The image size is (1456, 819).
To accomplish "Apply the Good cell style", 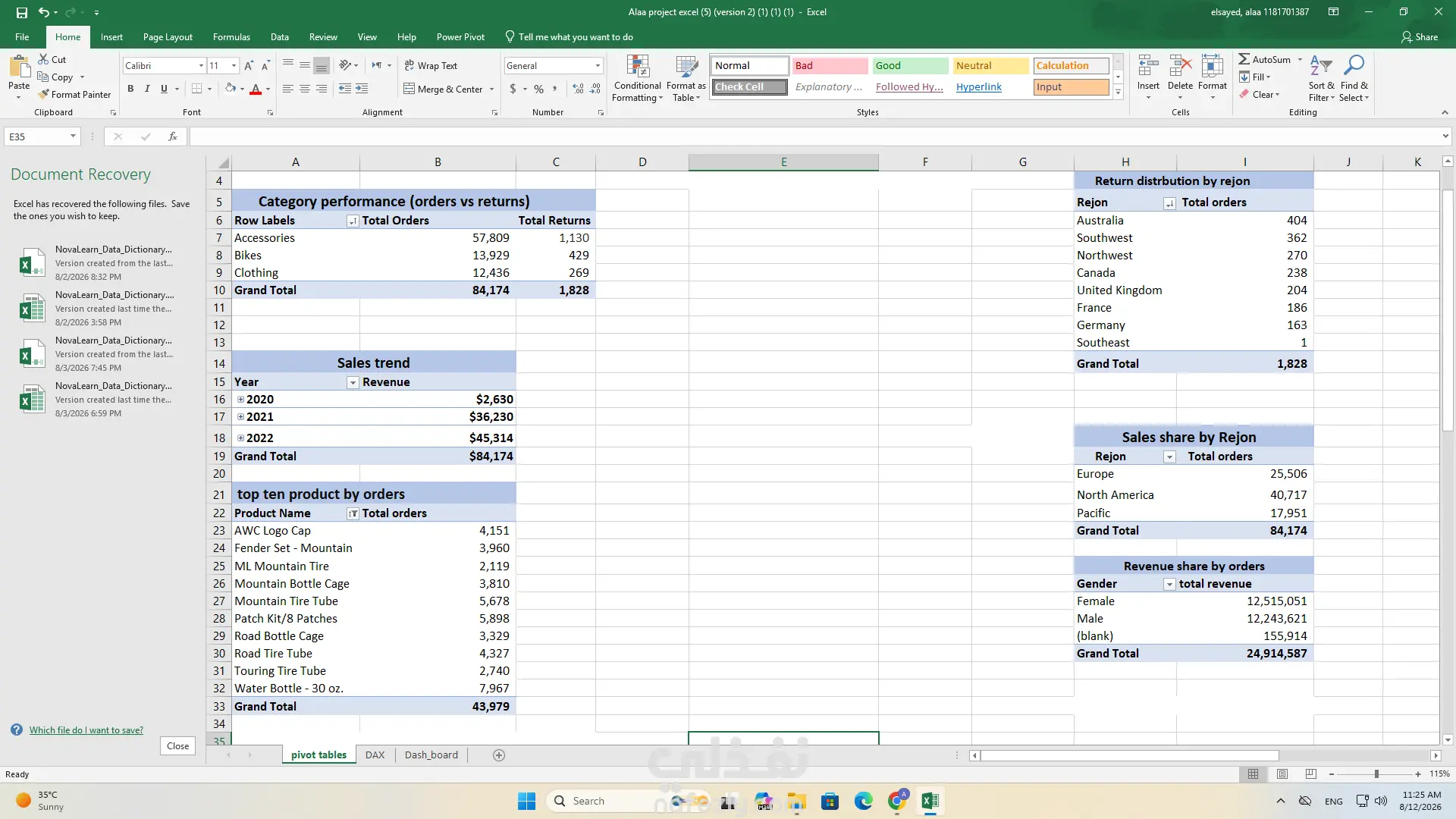I will (x=910, y=66).
